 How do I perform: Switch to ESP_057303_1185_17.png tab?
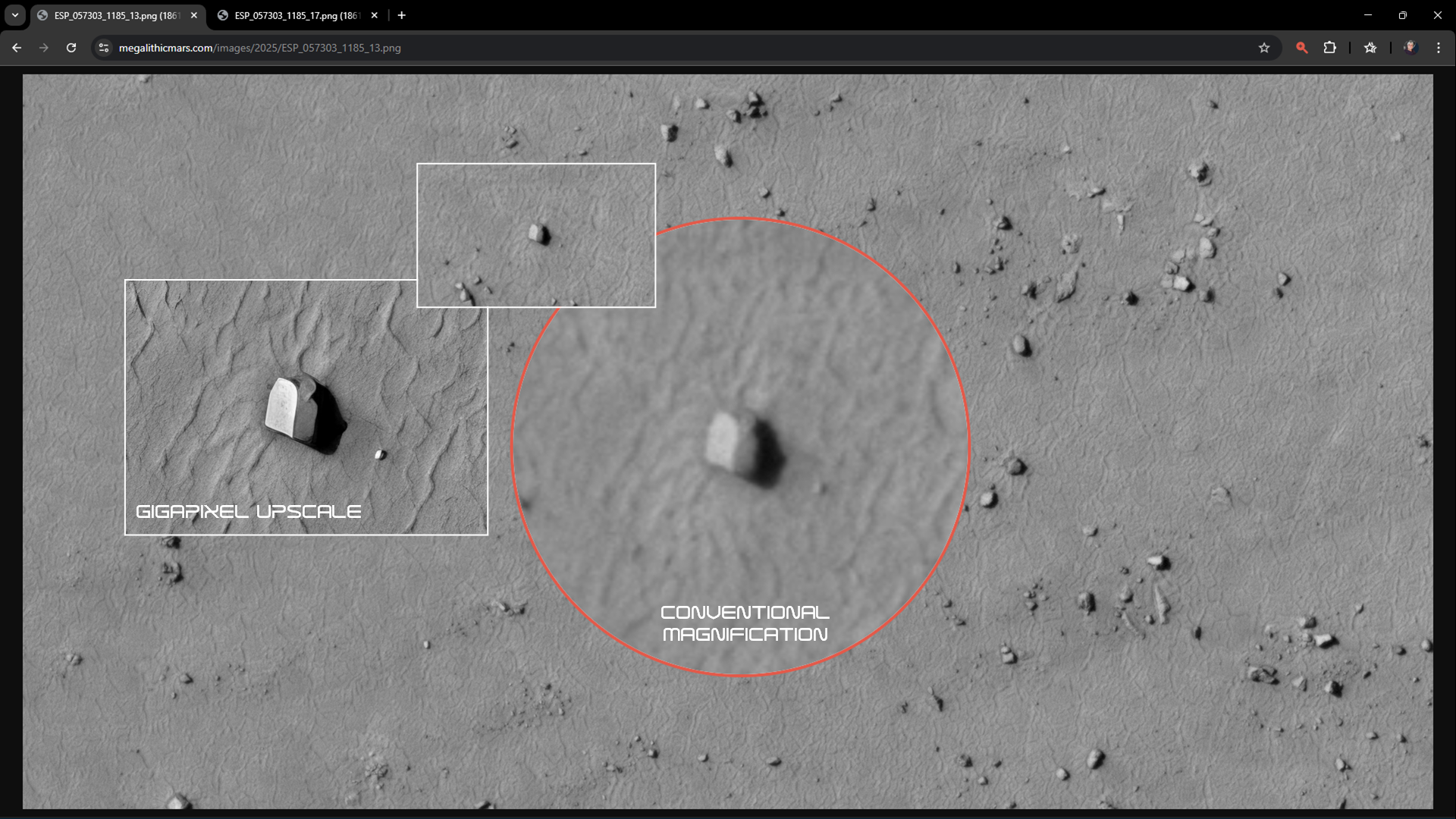[296, 15]
